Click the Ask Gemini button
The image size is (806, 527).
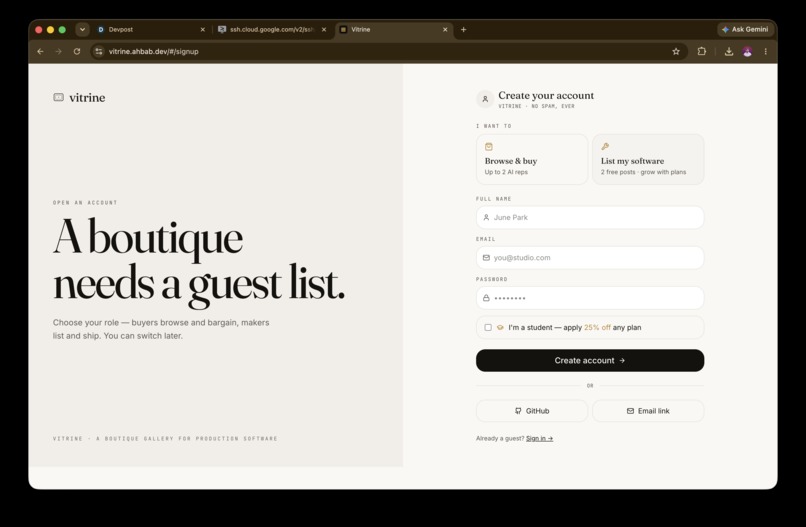(745, 30)
